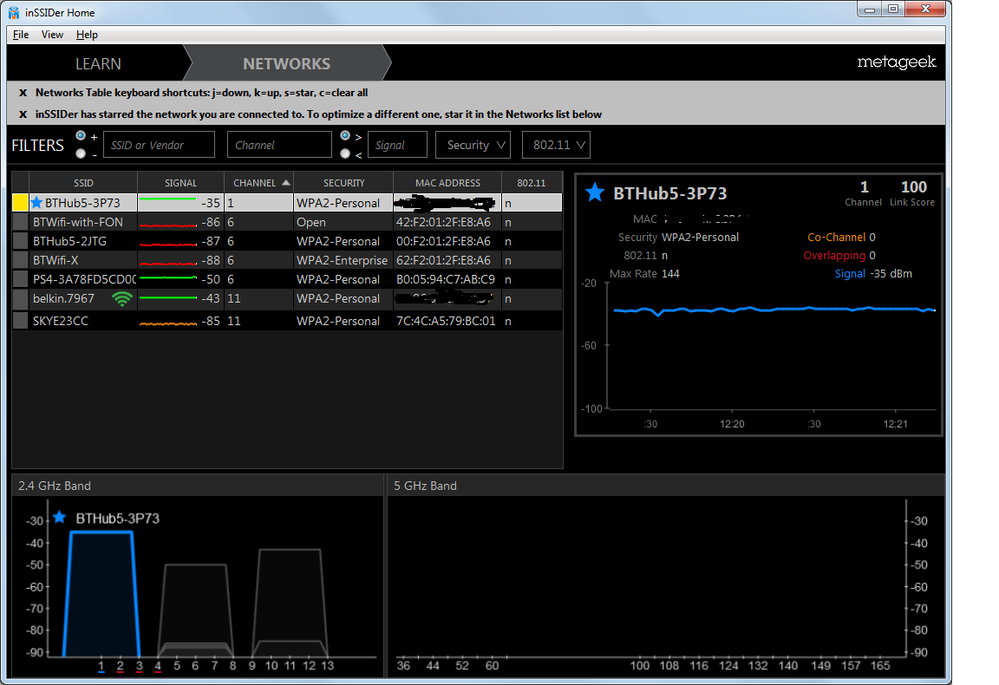Viewport: 999px width, 685px height.
Task: Switch to the NETWORKS tab
Action: [x=287, y=64]
